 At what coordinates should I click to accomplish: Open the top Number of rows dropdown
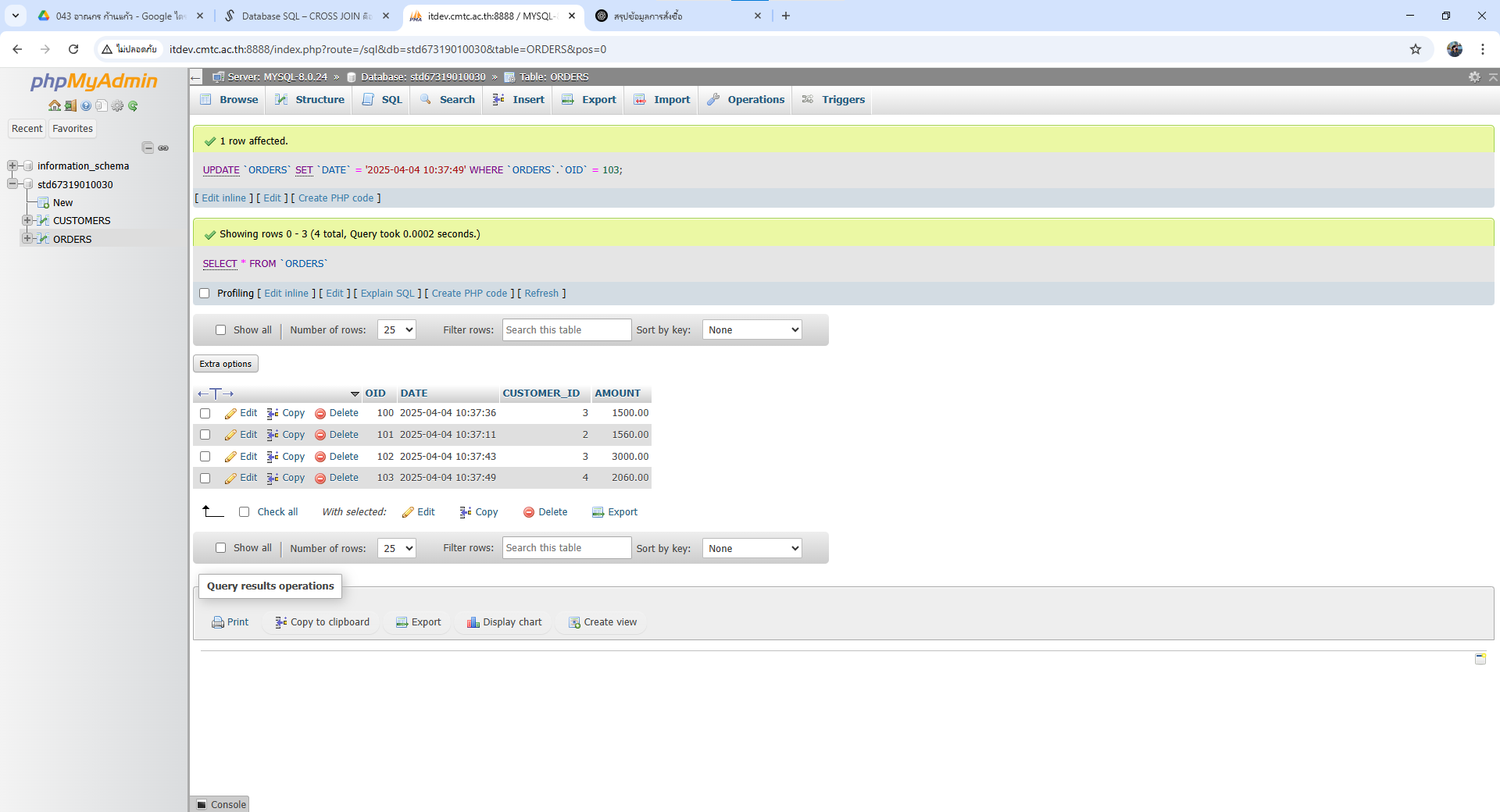pos(396,330)
